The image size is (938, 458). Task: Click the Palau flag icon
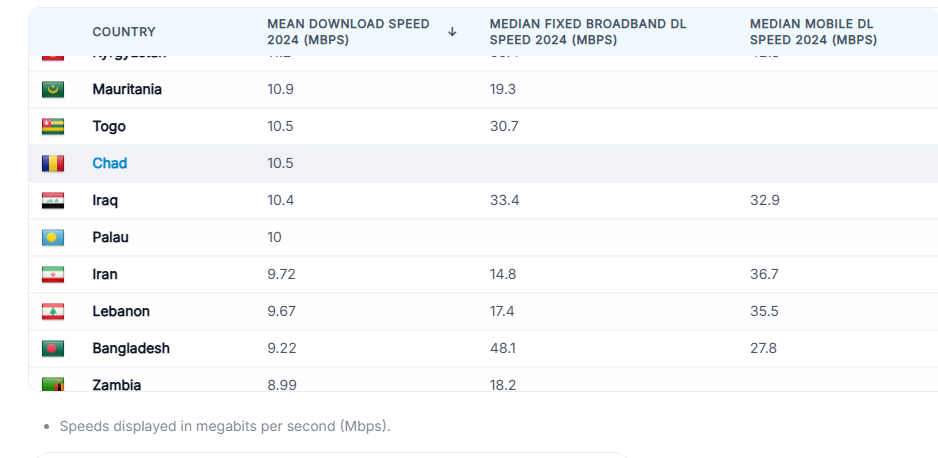point(53,238)
